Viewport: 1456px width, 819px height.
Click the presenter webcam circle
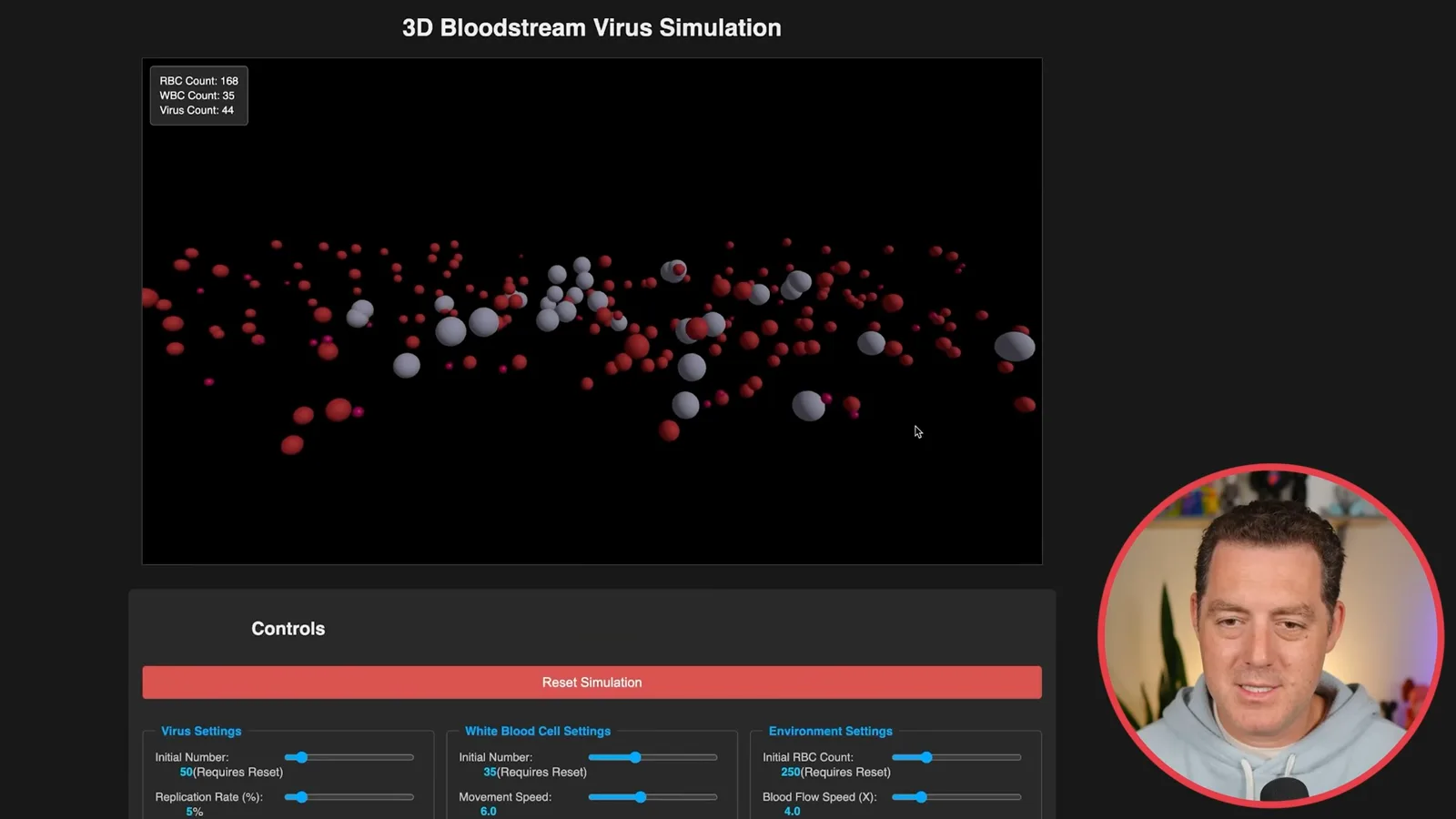click(1270, 635)
